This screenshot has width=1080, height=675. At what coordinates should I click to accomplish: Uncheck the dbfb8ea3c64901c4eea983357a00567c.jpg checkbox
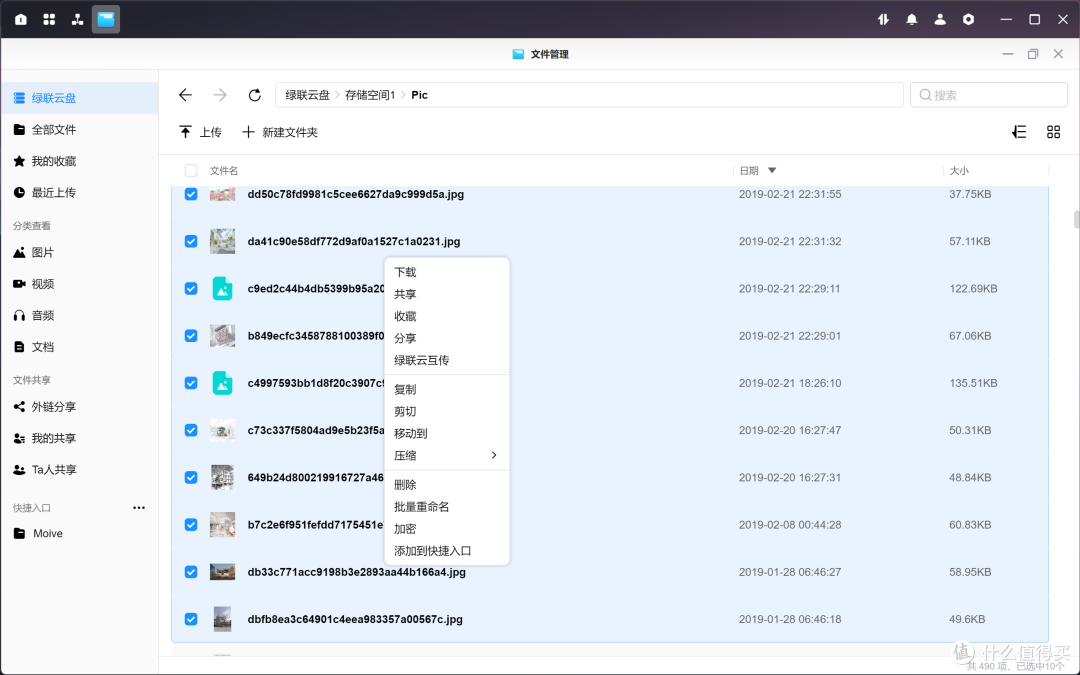[x=191, y=619]
